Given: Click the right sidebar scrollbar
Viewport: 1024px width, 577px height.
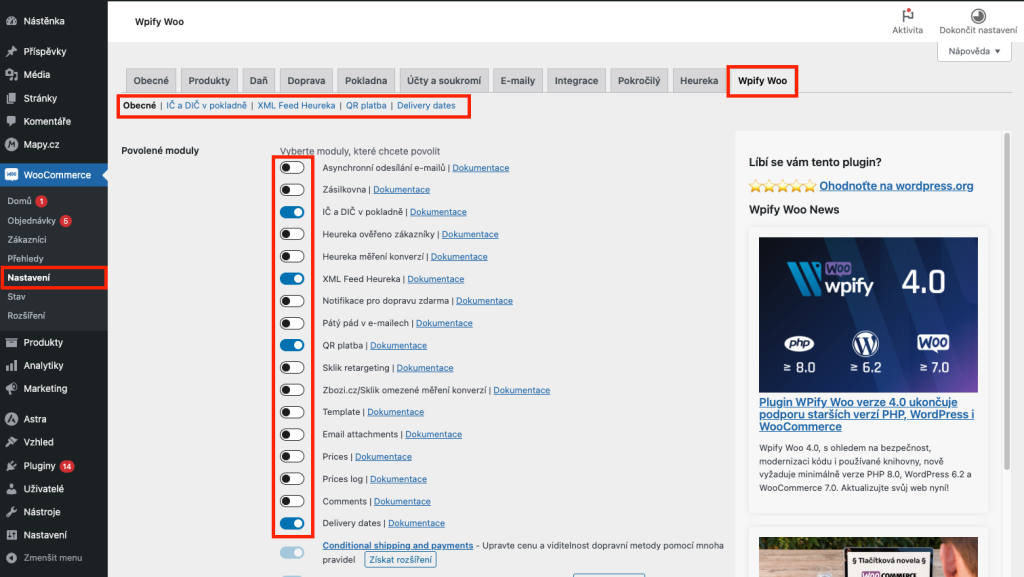Looking at the screenshot, I should click(1006, 300).
